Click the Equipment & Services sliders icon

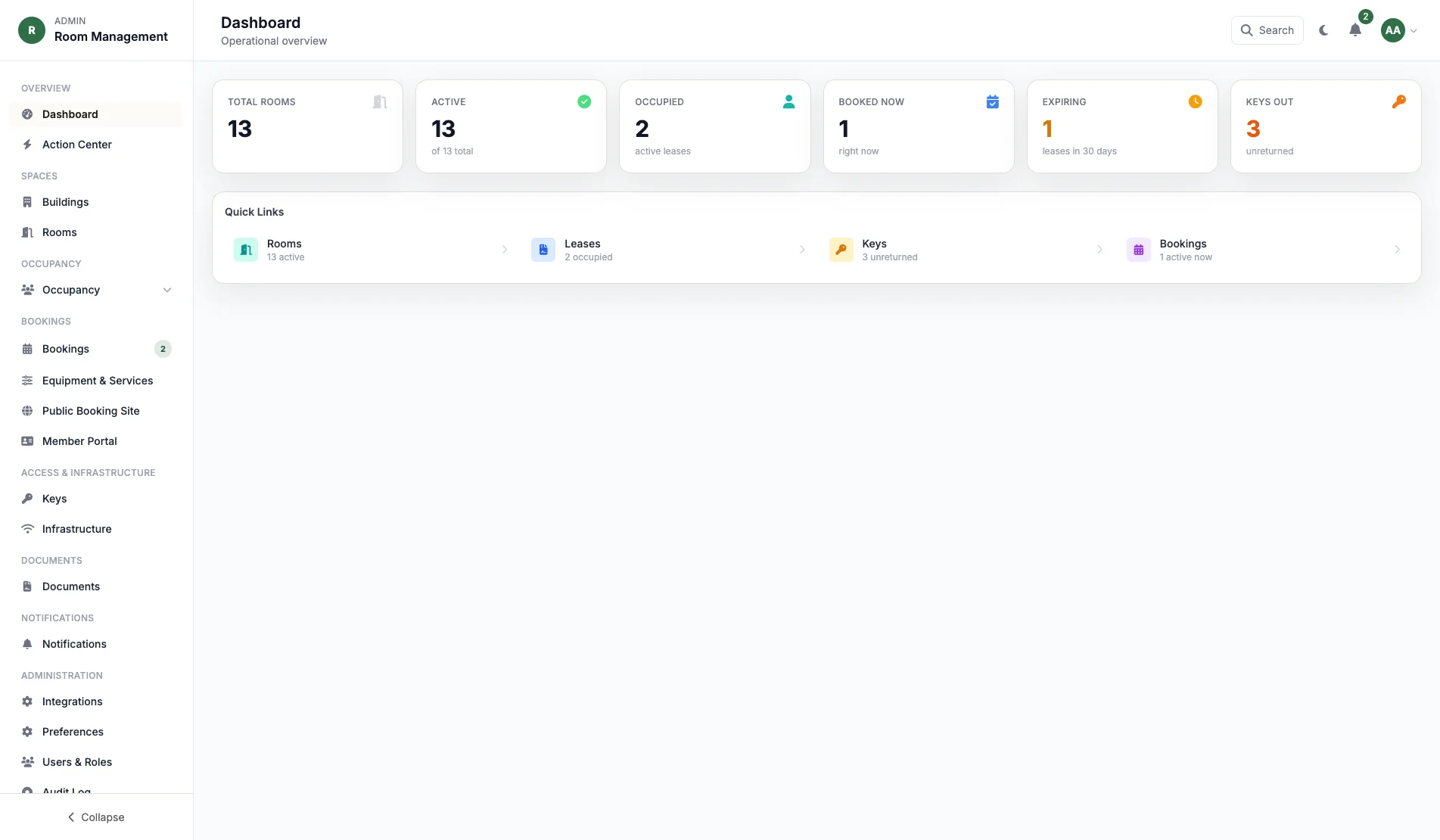pyautogui.click(x=27, y=381)
